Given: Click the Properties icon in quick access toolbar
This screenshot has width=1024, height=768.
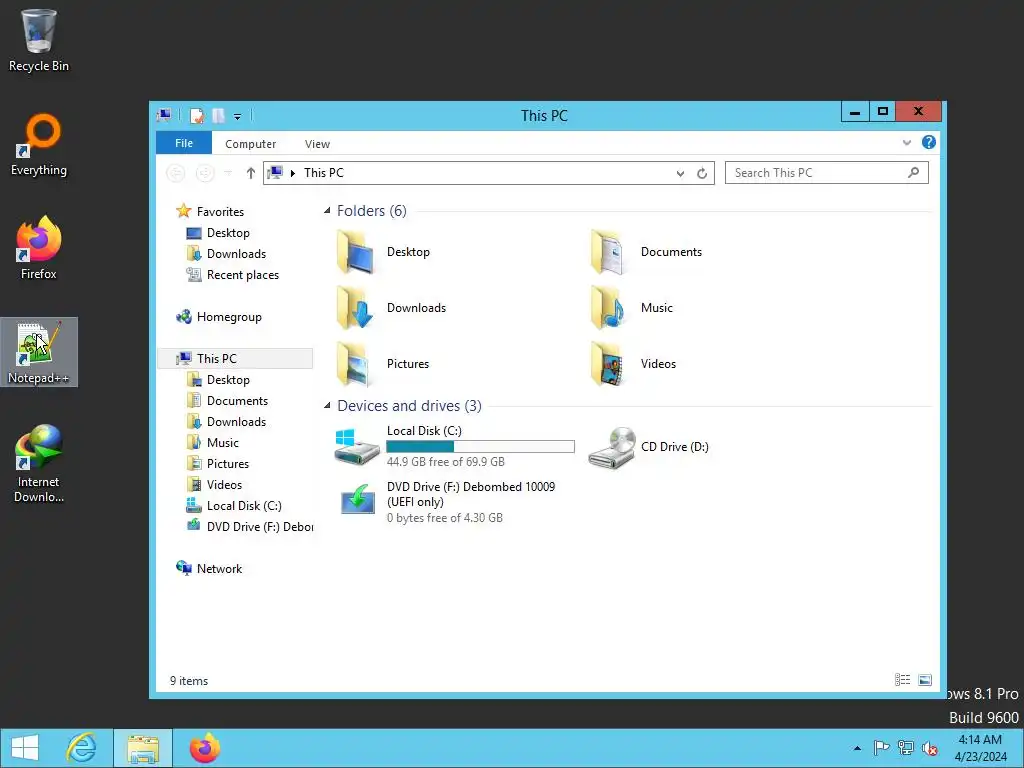Looking at the screenshot, I should coord(197,116).
